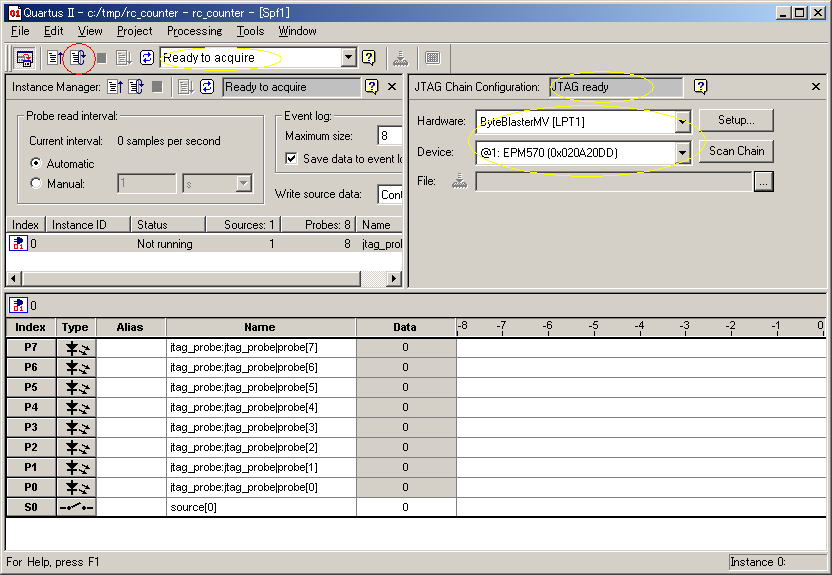This screenshot has height=575, width=832.
Task: Click Write Source Data icon in main toolbar
Action: tap(124, 57)
